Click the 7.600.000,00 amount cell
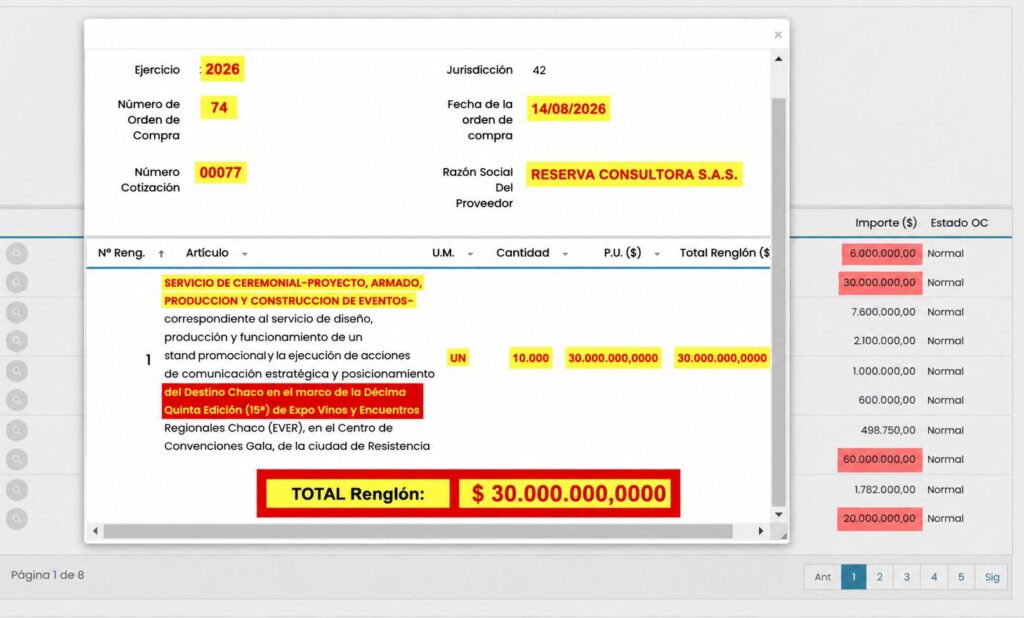This screenshot has height=618, width=1024. pyautogui.click(x=883, y=312)
